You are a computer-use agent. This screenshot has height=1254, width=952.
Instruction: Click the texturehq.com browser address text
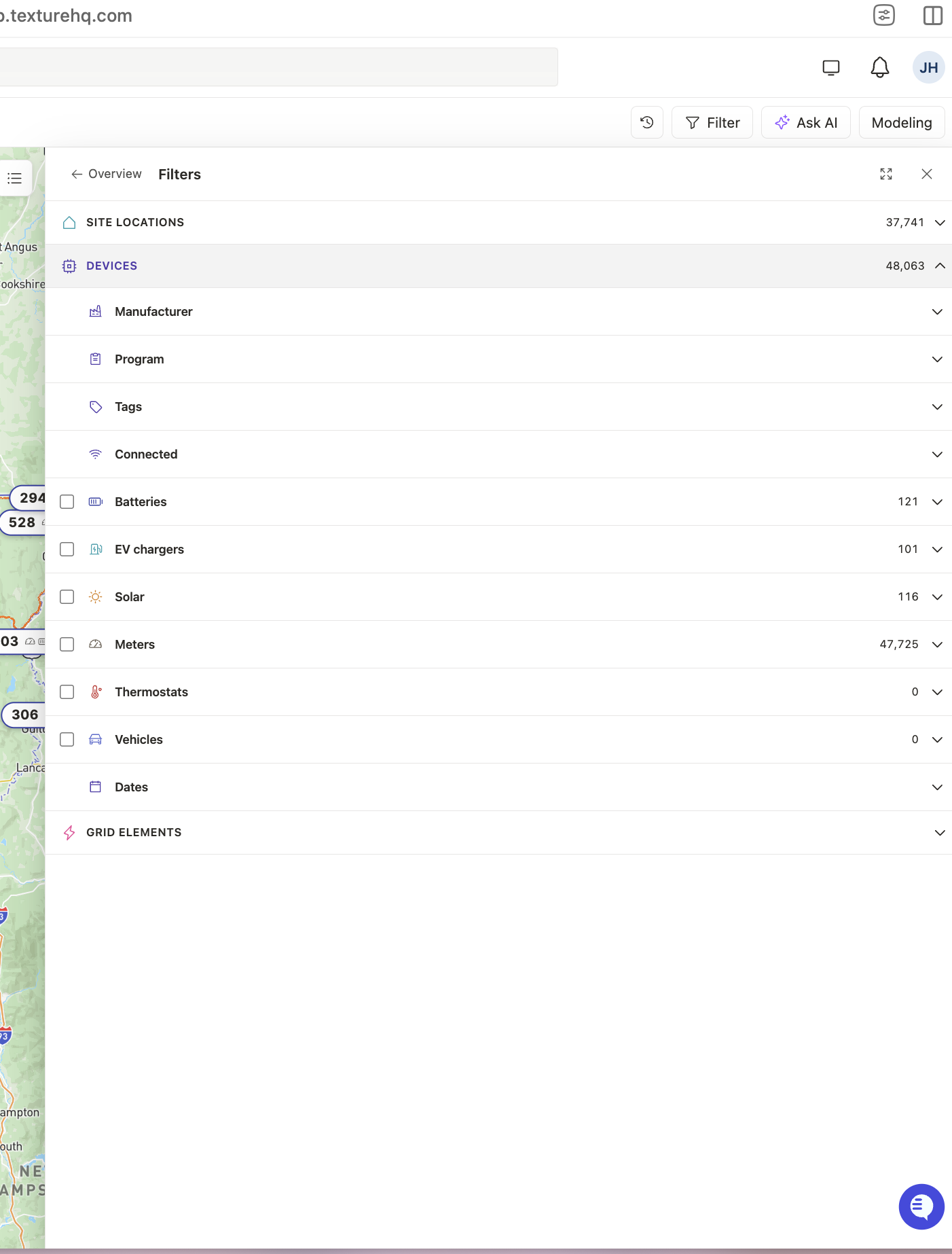(67, 15)
